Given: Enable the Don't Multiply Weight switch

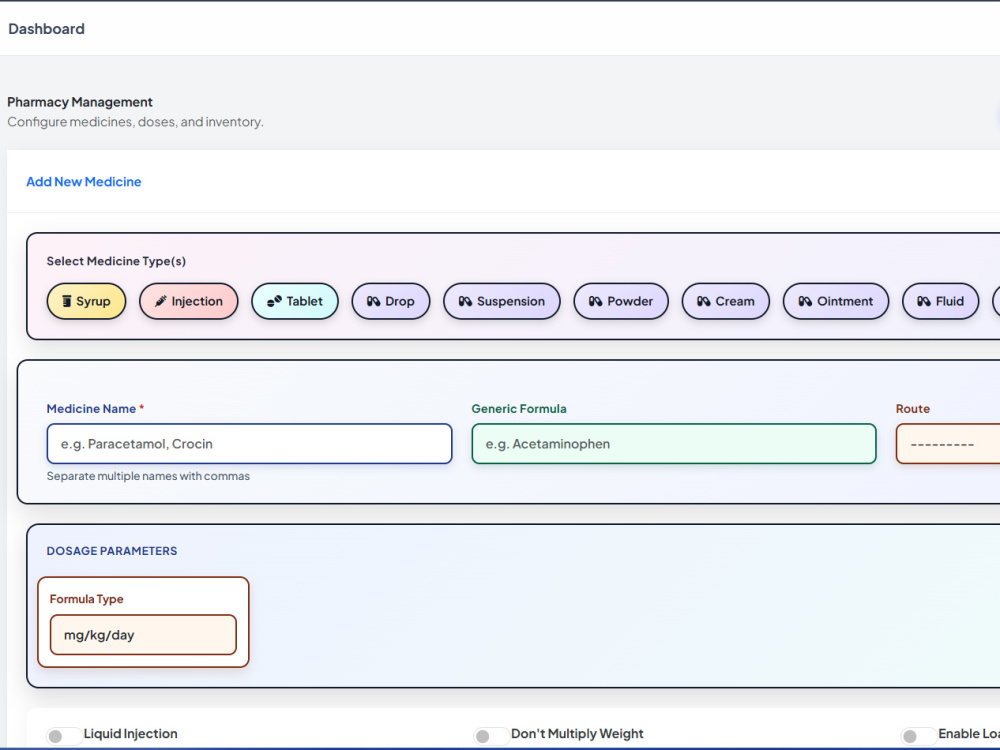Looking at the screenshot, I should 490,736.
